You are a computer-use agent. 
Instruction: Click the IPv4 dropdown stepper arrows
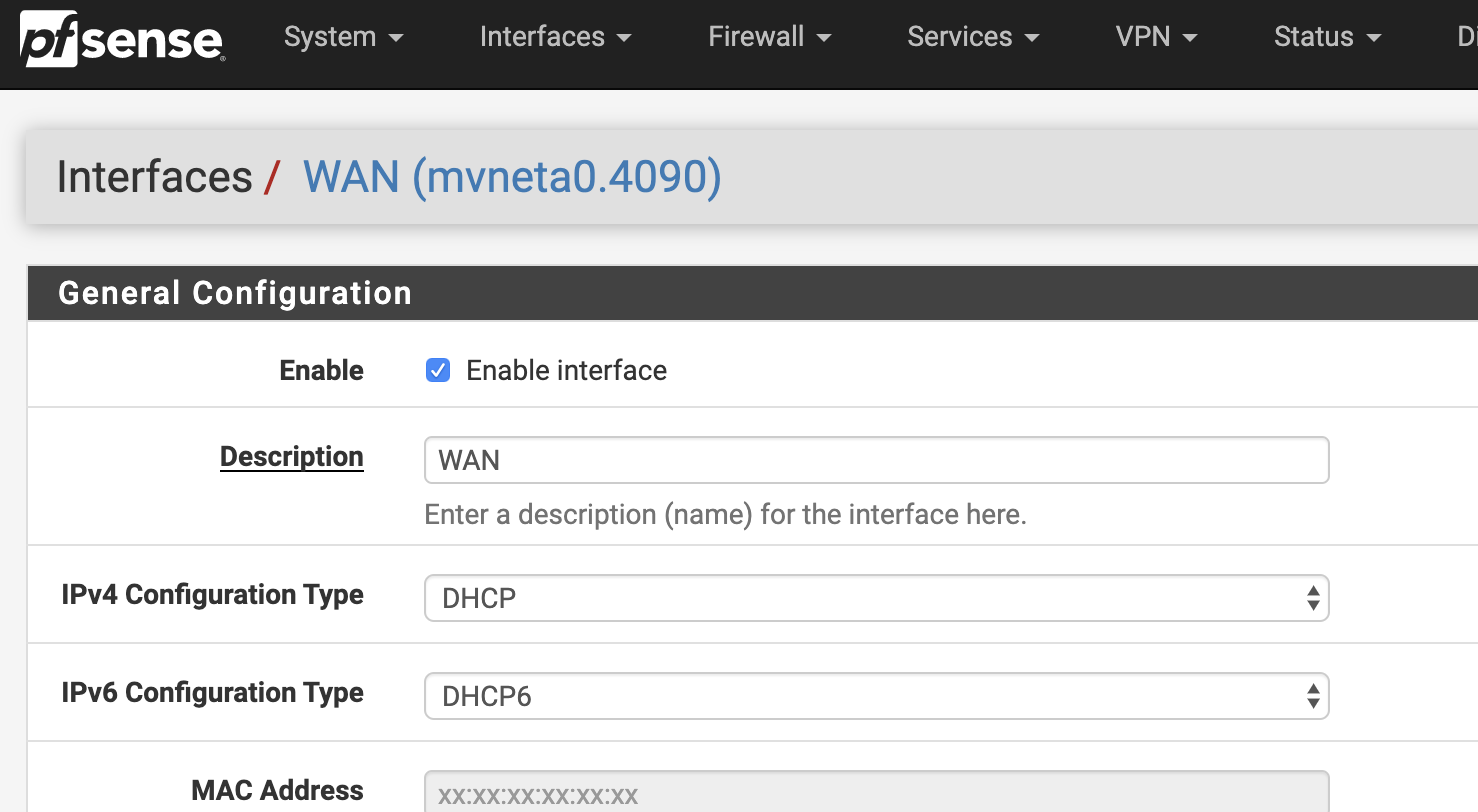1311,597
